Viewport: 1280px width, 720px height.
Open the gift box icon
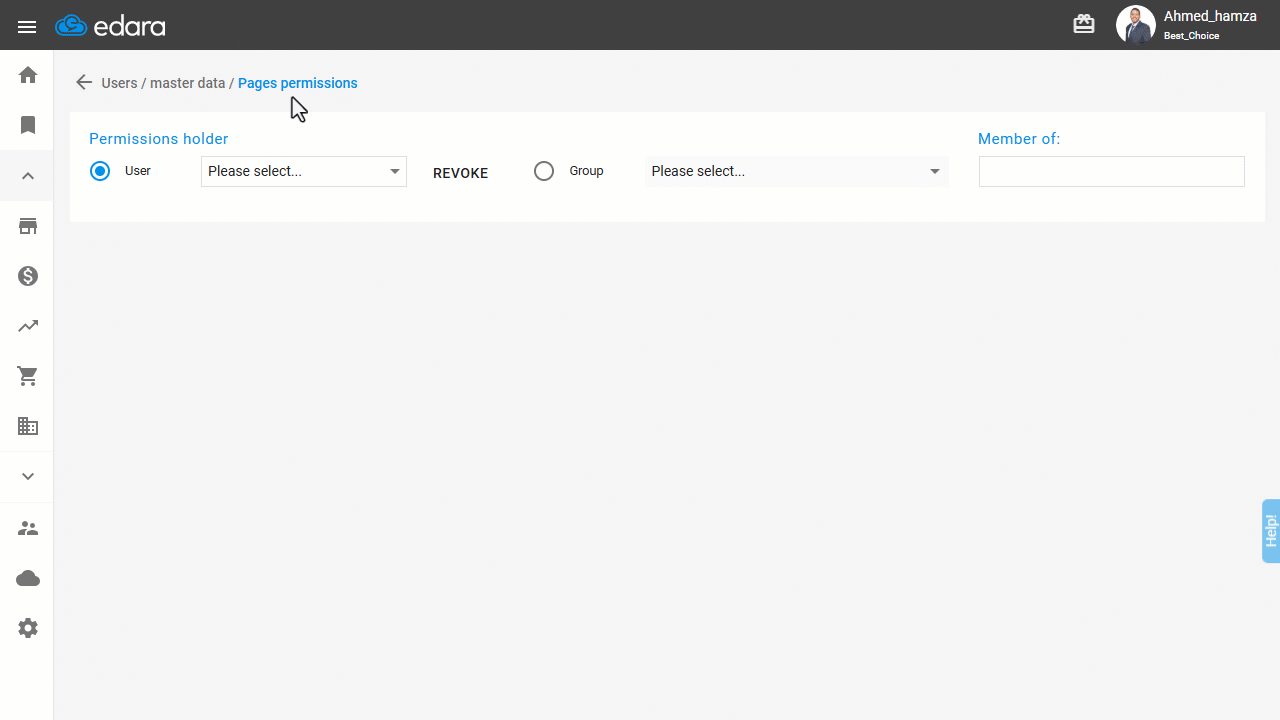click(1084, 24)
